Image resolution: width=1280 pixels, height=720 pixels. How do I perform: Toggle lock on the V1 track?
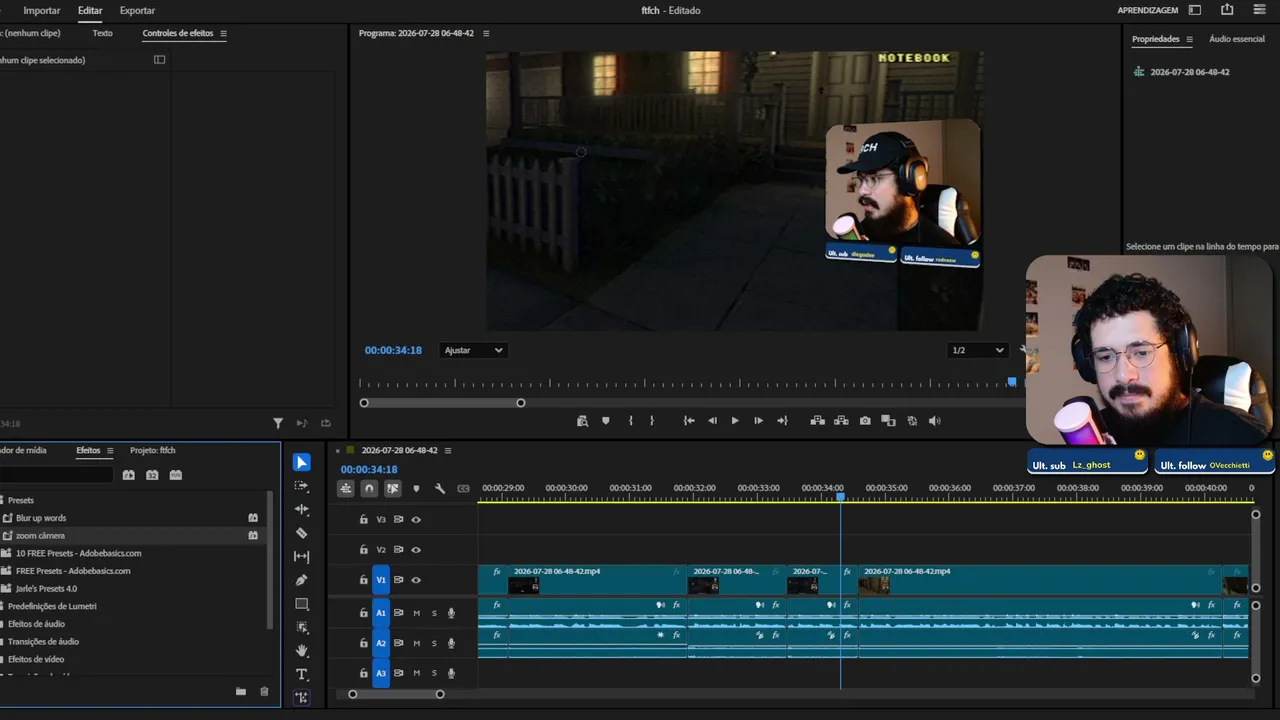pos(364,580)
